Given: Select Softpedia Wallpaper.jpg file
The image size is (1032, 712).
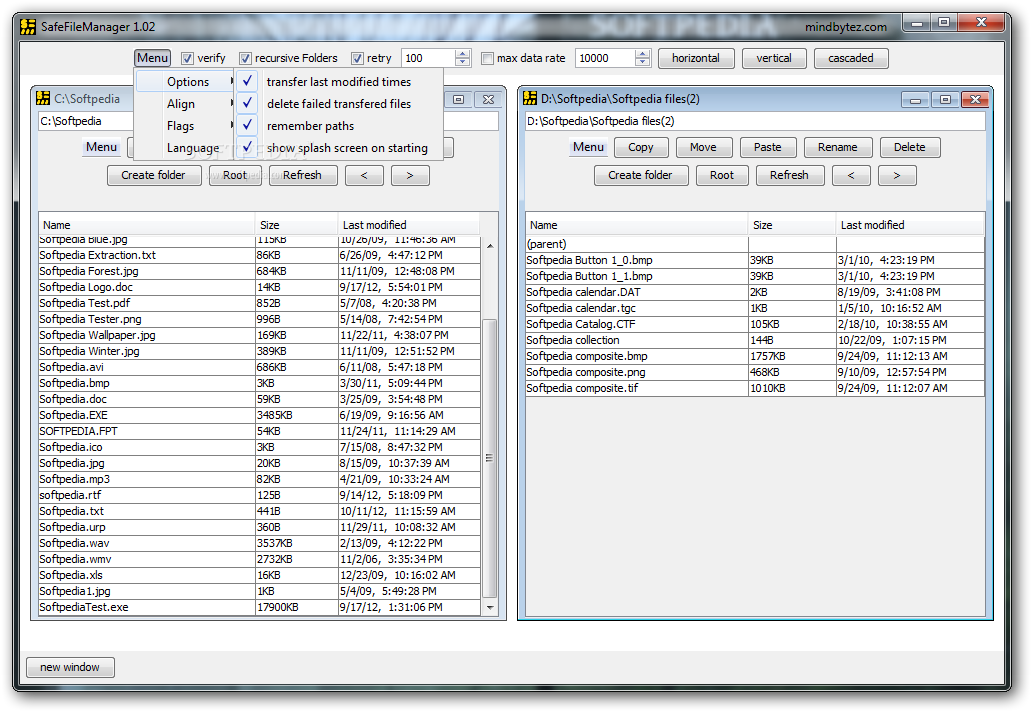Looking at the screenshot, I should click(259, 335).
